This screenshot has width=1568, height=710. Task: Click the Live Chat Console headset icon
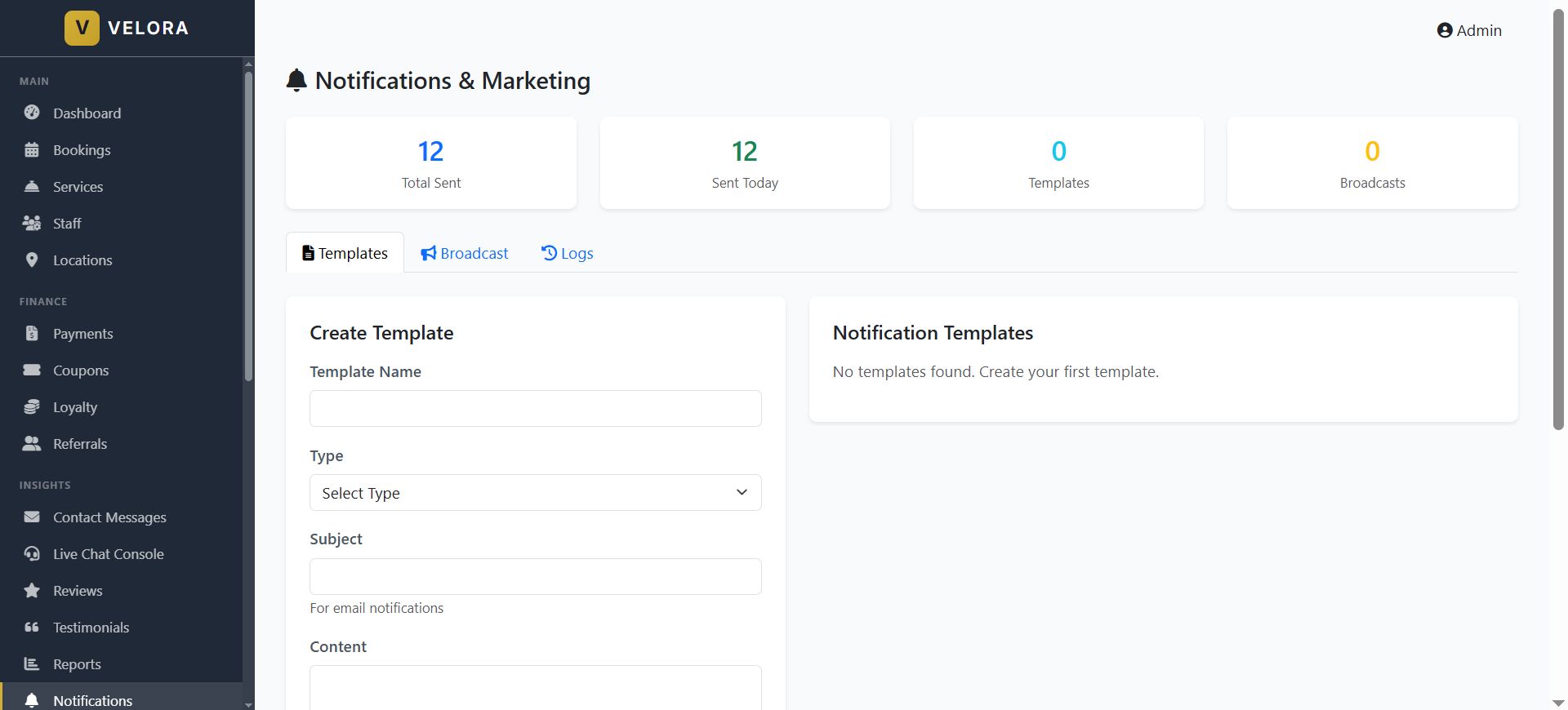[x=32, y=554]
